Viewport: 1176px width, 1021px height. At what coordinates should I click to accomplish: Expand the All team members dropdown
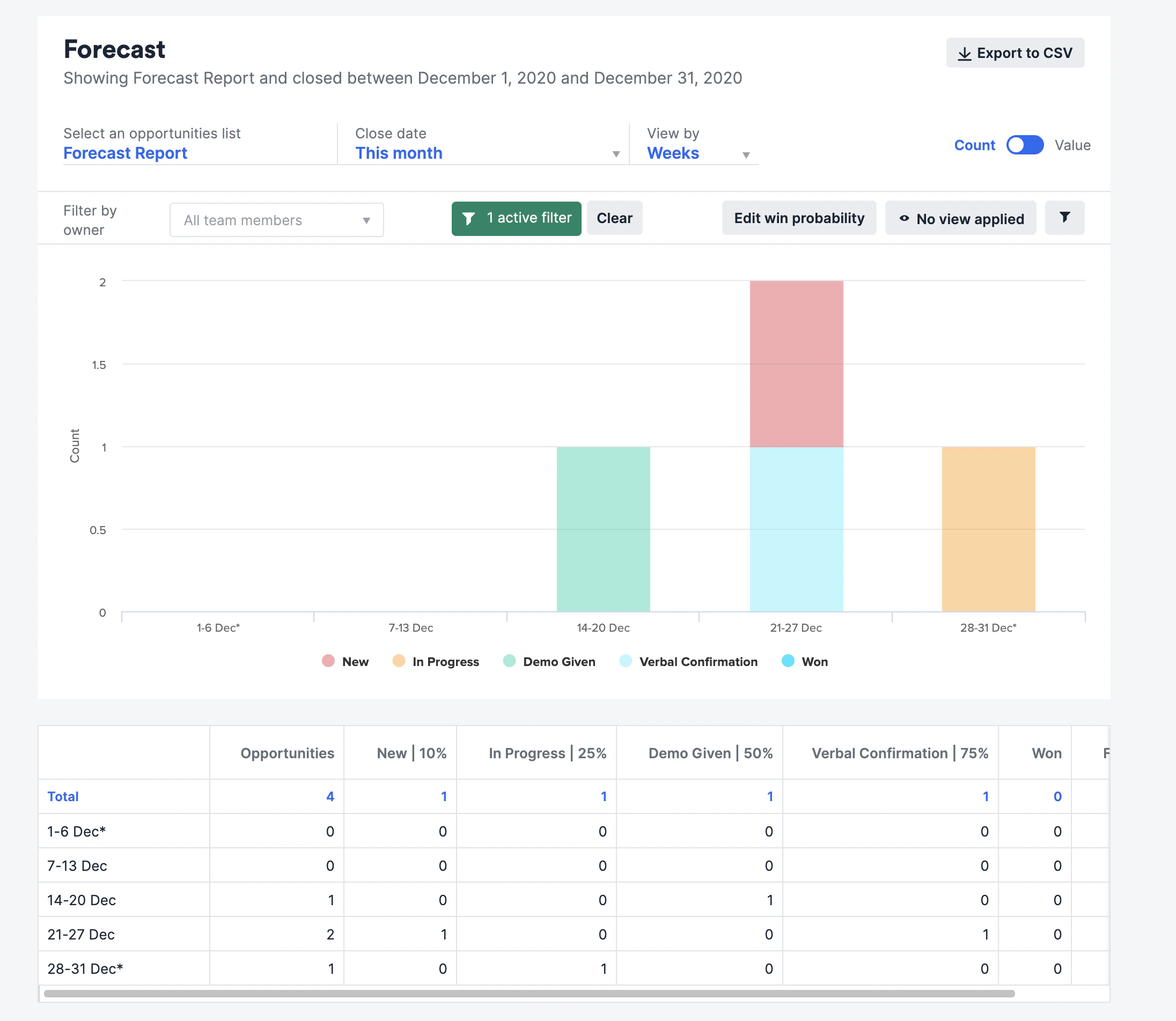click(276, 220)
